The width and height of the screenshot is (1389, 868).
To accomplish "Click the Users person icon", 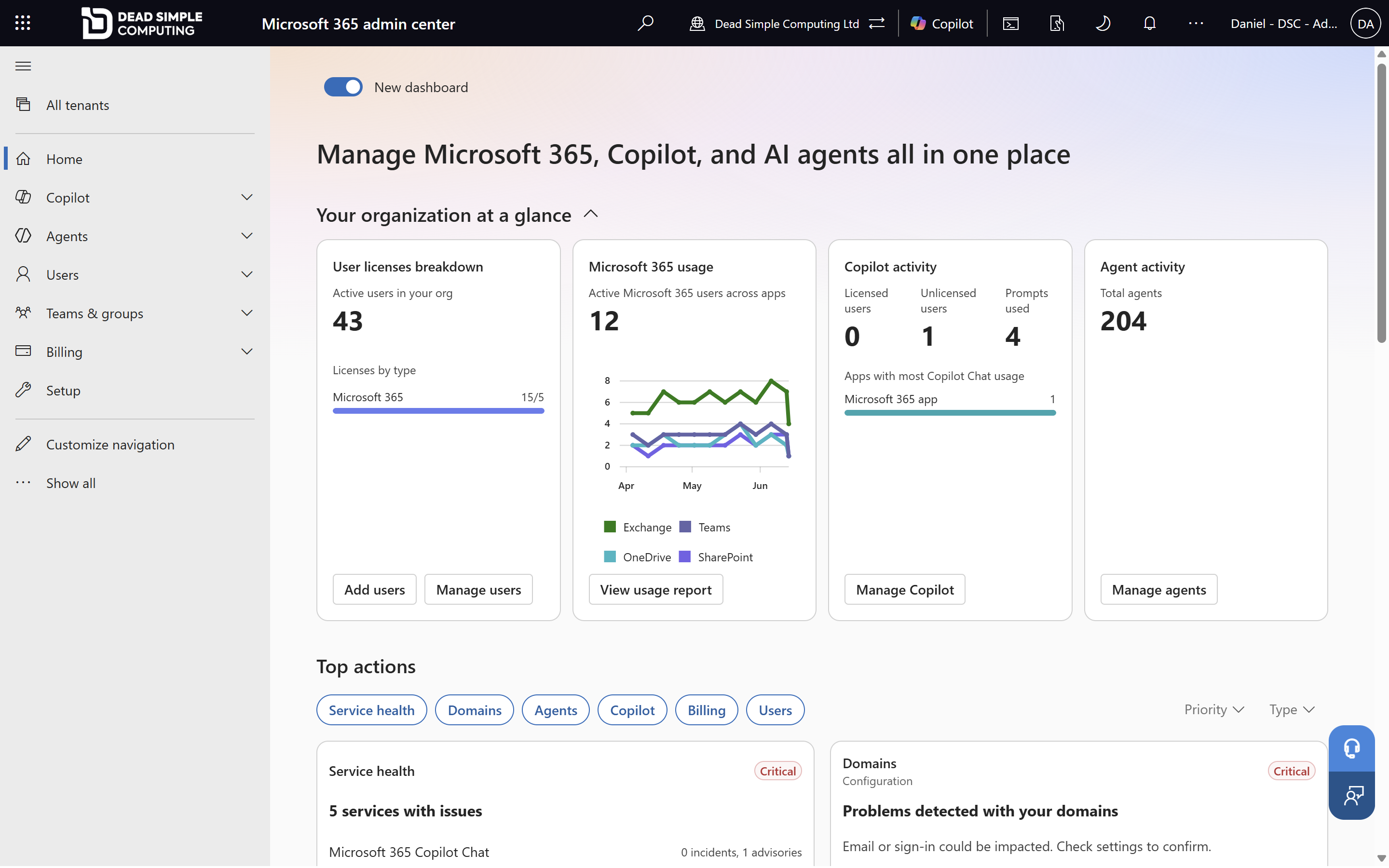I will coord(23,274).
